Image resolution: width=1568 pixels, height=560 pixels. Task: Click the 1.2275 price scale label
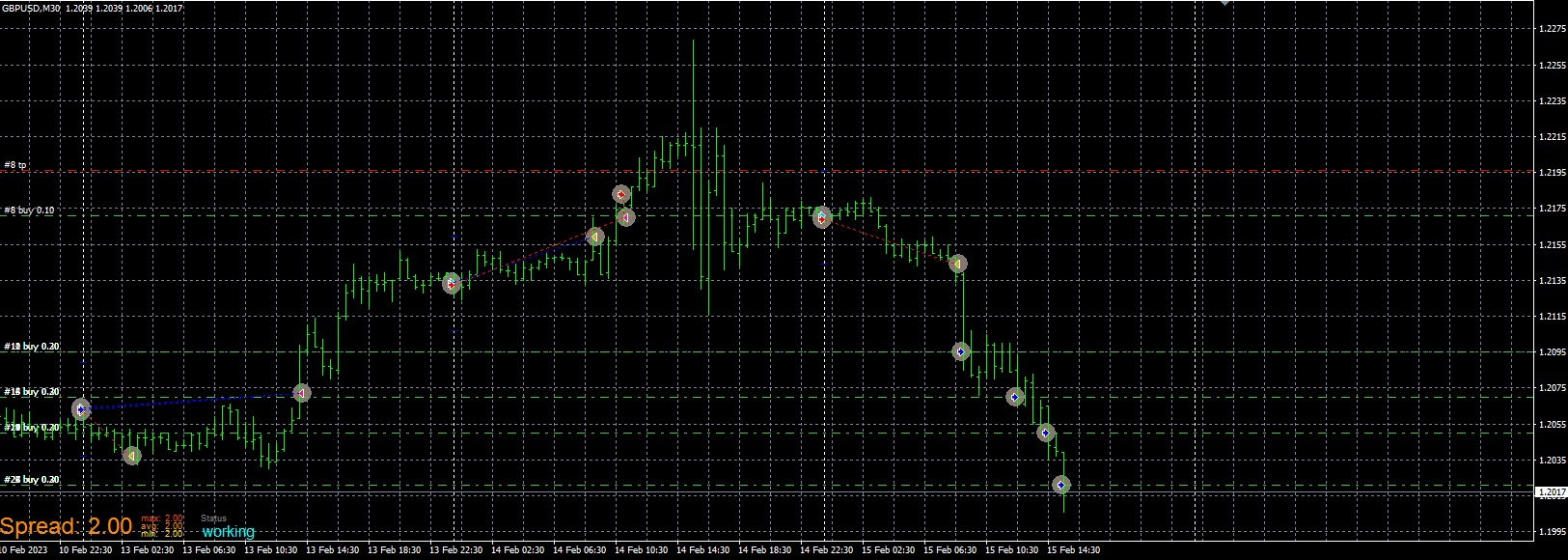point(1553,29)
